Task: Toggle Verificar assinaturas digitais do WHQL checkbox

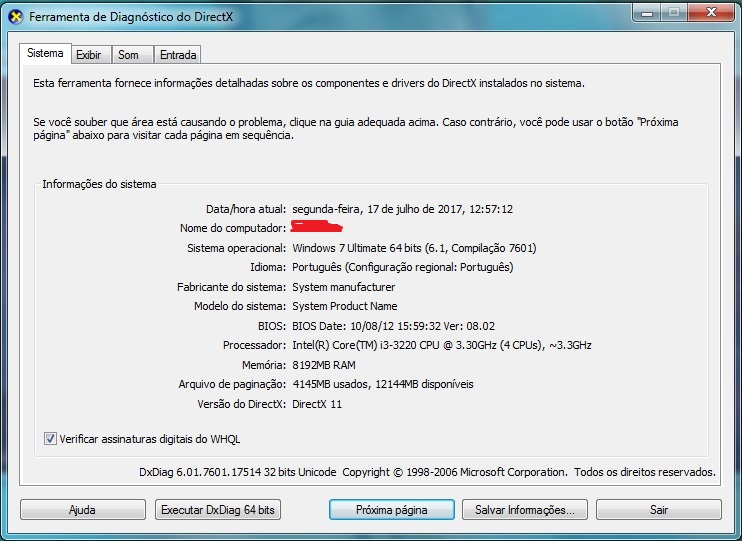Action: pos(51,439)
